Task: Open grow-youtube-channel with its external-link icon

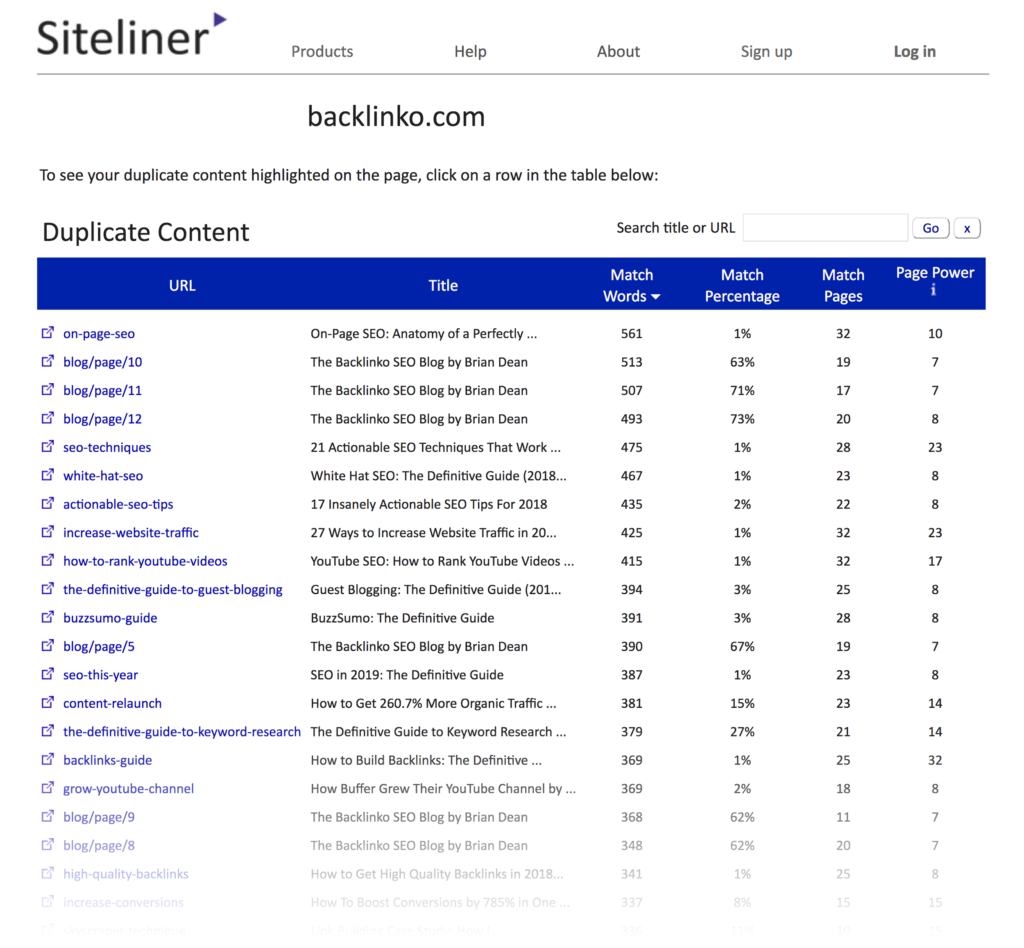Action: [x=47, y=789]
